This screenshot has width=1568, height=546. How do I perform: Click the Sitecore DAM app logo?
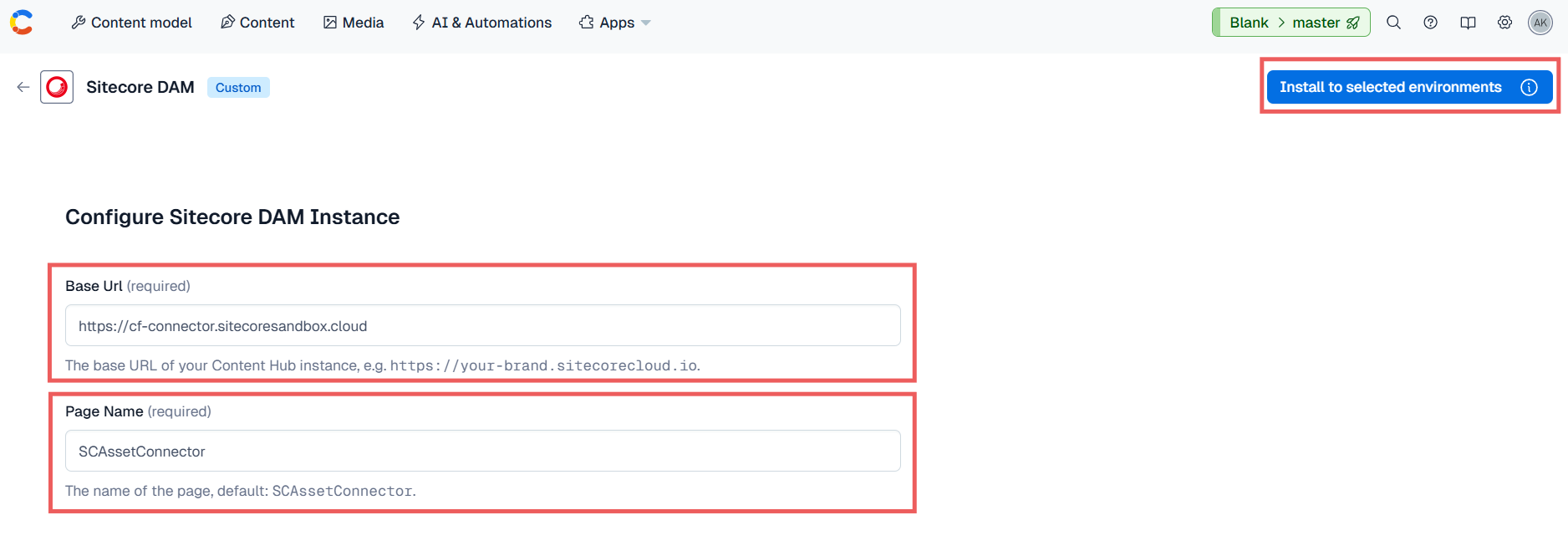coord(57,87)
